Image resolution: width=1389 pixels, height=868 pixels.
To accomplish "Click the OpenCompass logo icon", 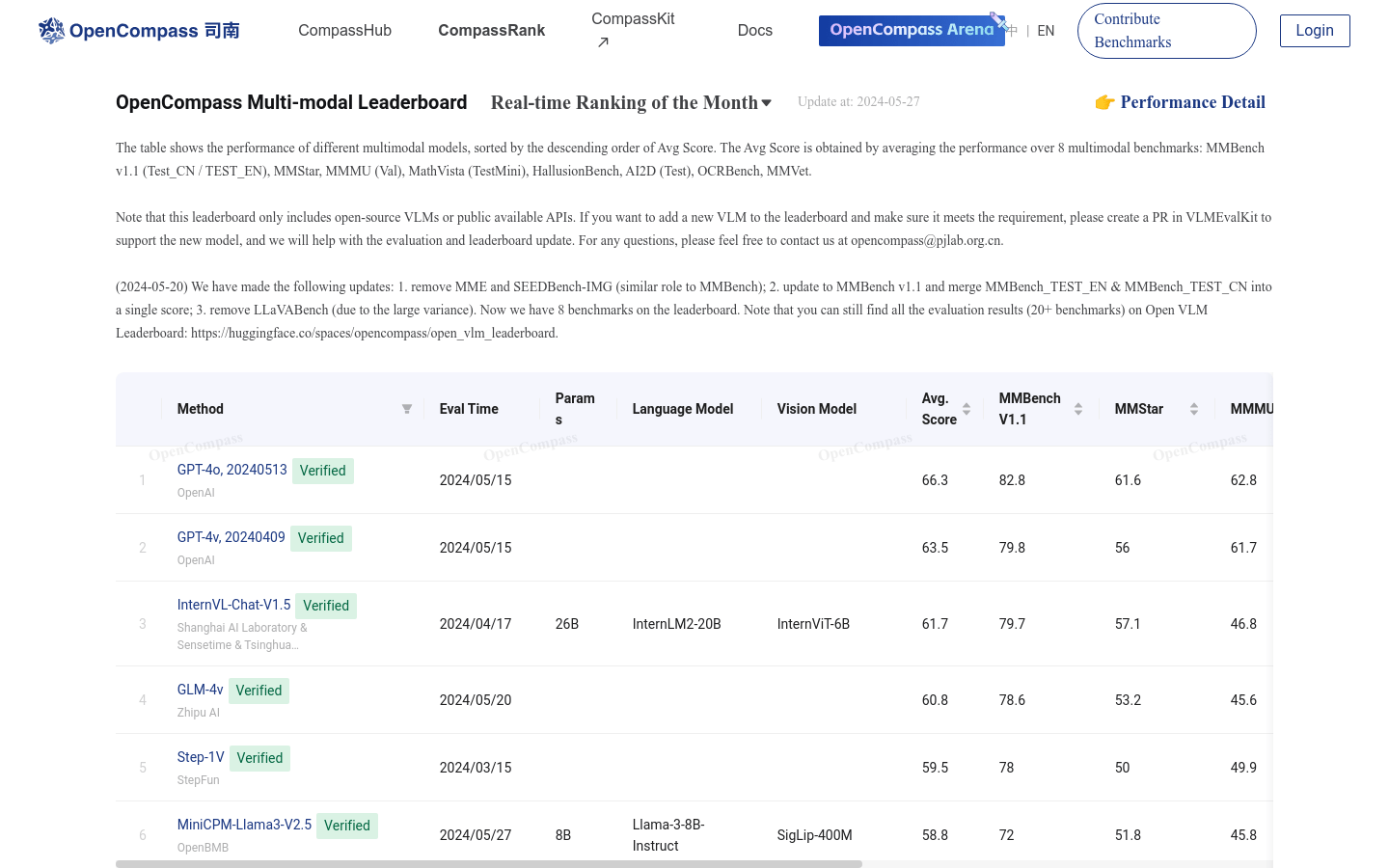I will (x=51, y=31).
